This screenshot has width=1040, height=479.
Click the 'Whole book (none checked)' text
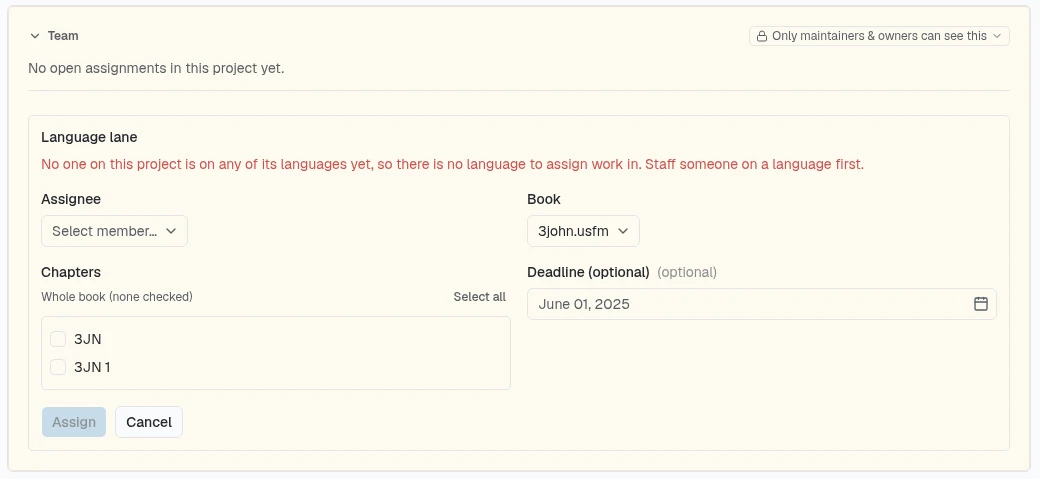[x=117, y=297]
